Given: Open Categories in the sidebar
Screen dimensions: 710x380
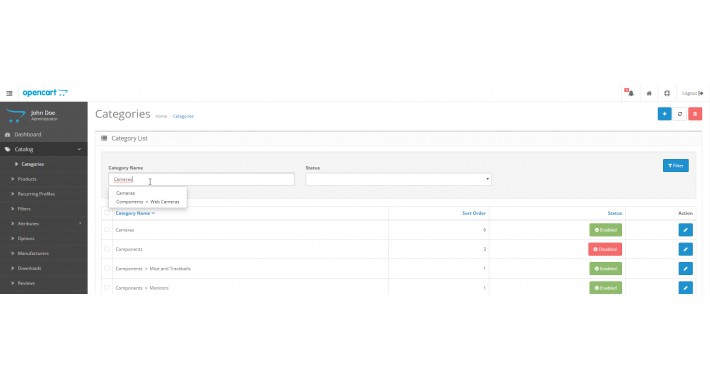Looking at the screenshot, I should [33, 164].
